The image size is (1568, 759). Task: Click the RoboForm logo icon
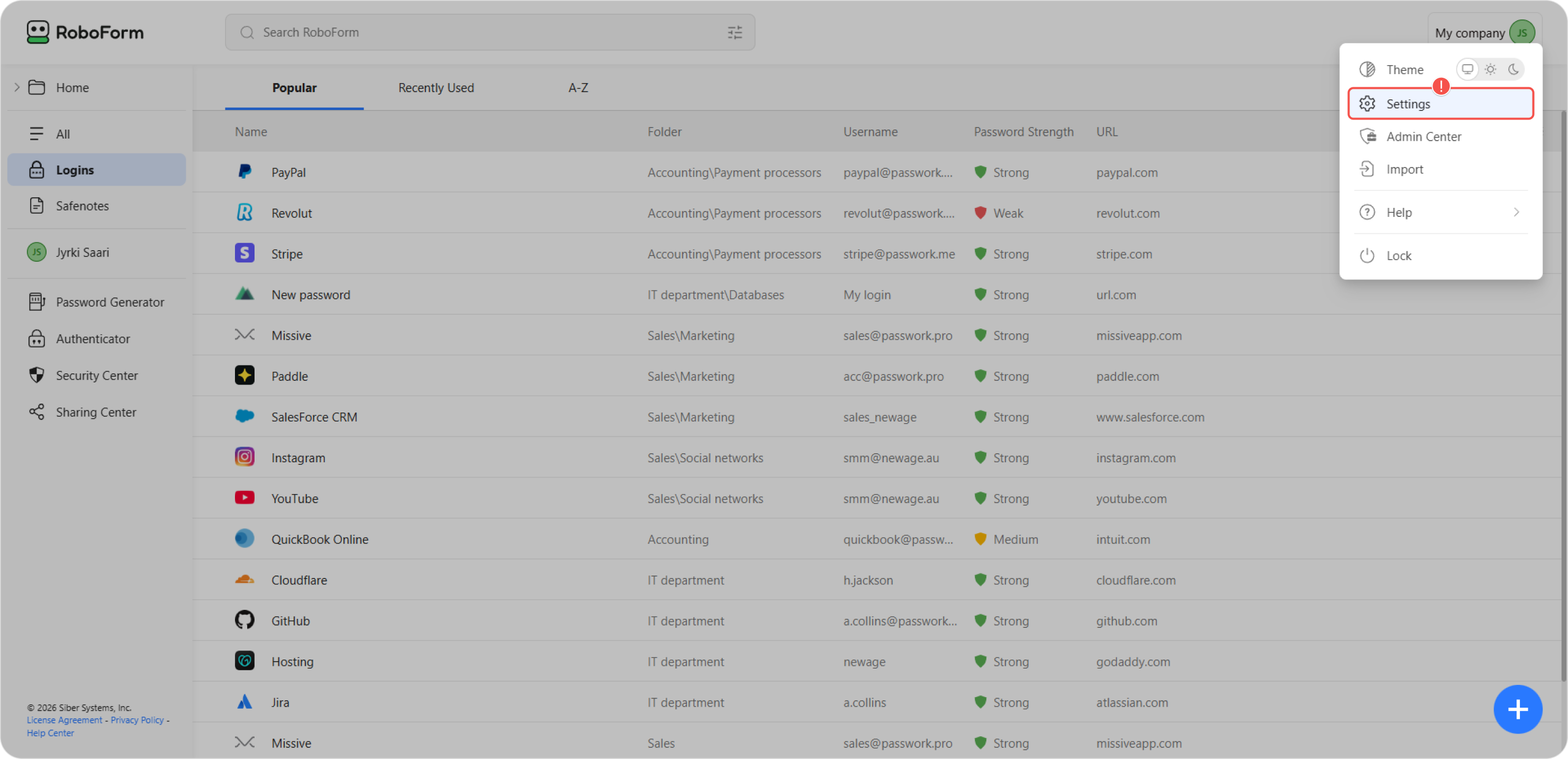pos(38,32)
